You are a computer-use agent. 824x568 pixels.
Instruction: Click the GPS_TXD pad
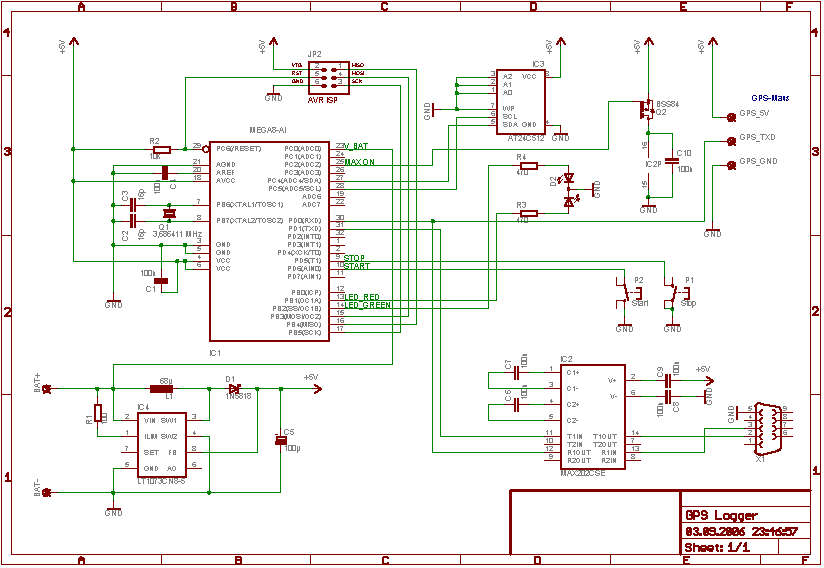[x=731, y=141]
